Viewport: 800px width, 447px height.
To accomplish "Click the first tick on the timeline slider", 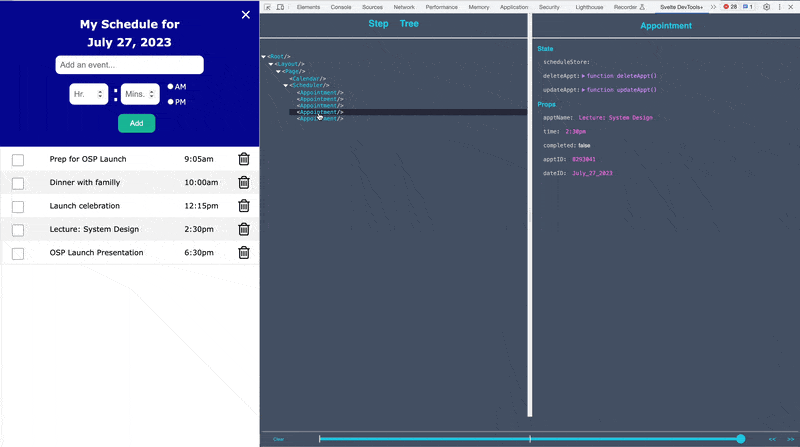I will 320,439.
